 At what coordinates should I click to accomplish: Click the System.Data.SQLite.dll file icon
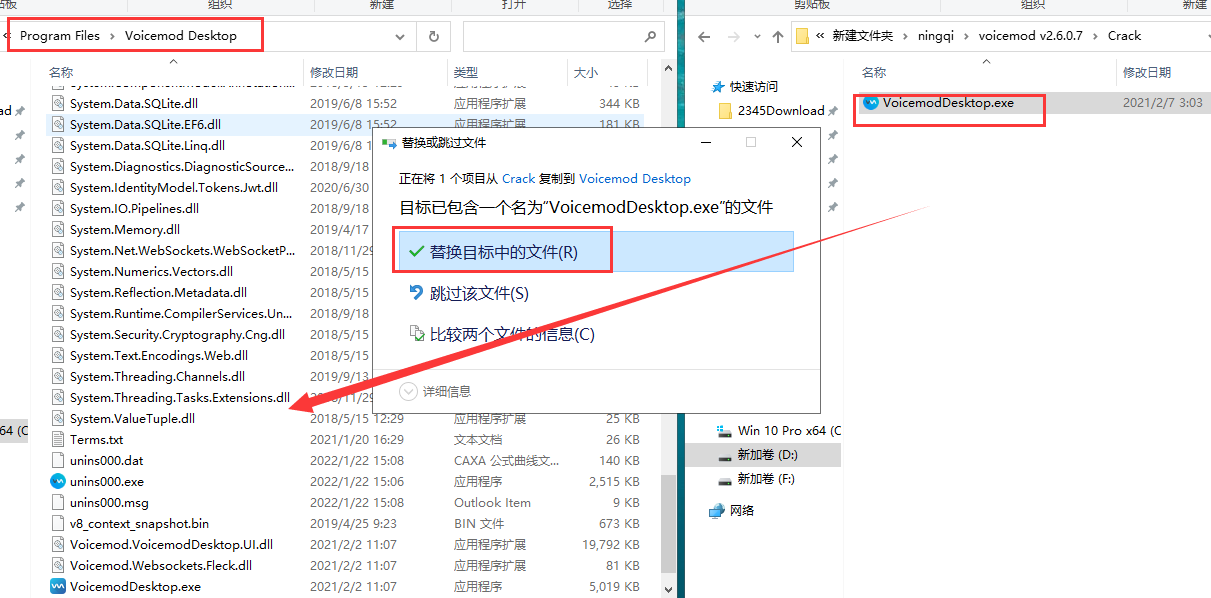pos(58,104)
